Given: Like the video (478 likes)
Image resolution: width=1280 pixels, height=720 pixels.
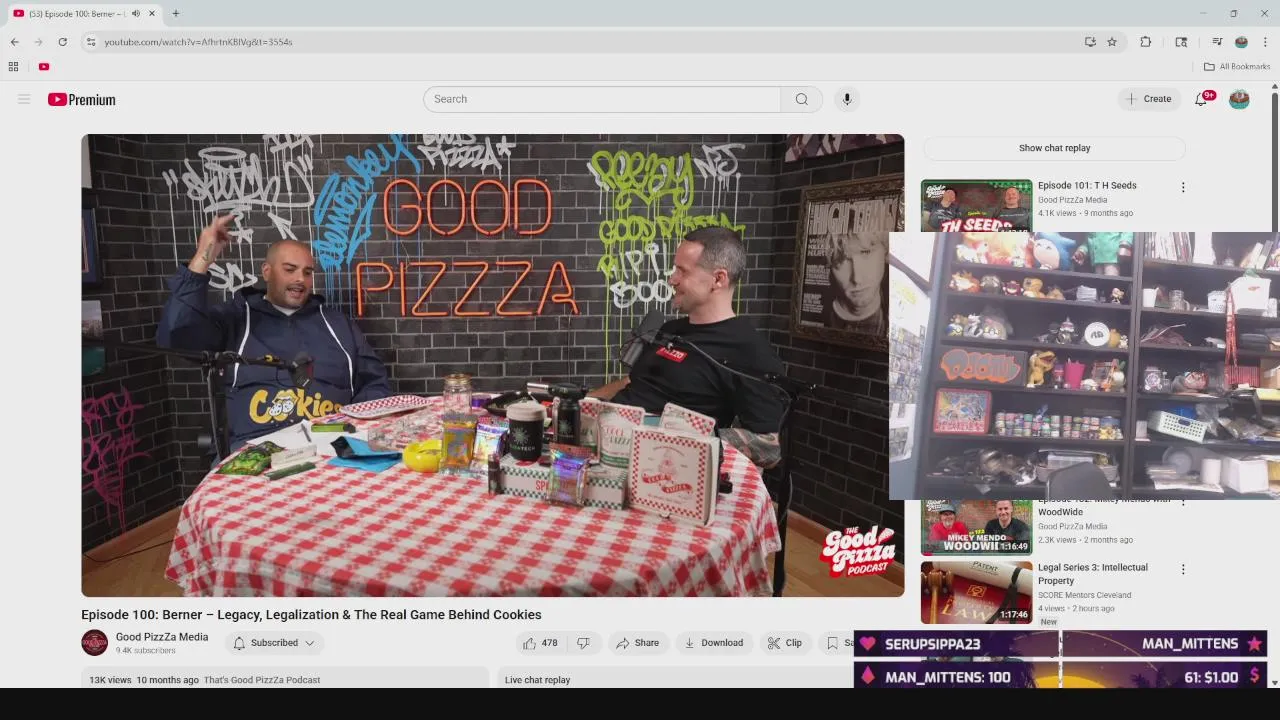Looking at the screenshot, I should (x=539, y=643).
